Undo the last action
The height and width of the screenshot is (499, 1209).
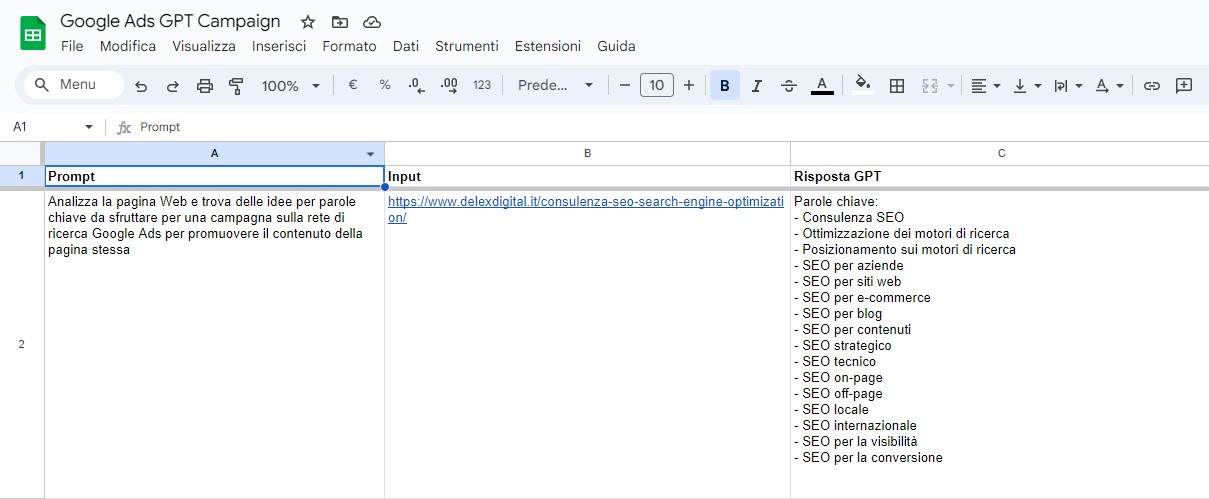click(x=141, y=86)
